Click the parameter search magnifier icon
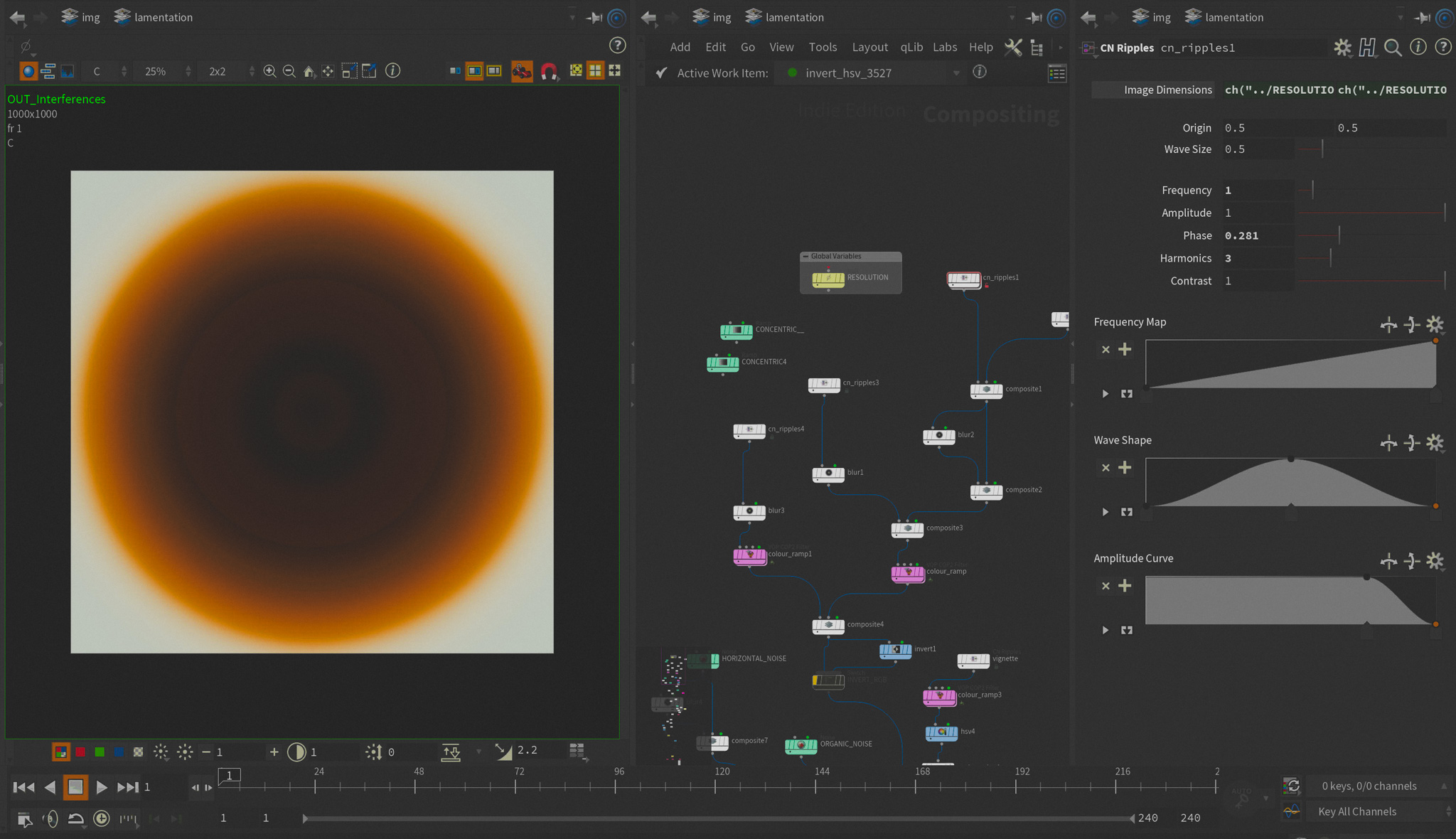Viewport: 1456px width, 839px height. 1393,48
